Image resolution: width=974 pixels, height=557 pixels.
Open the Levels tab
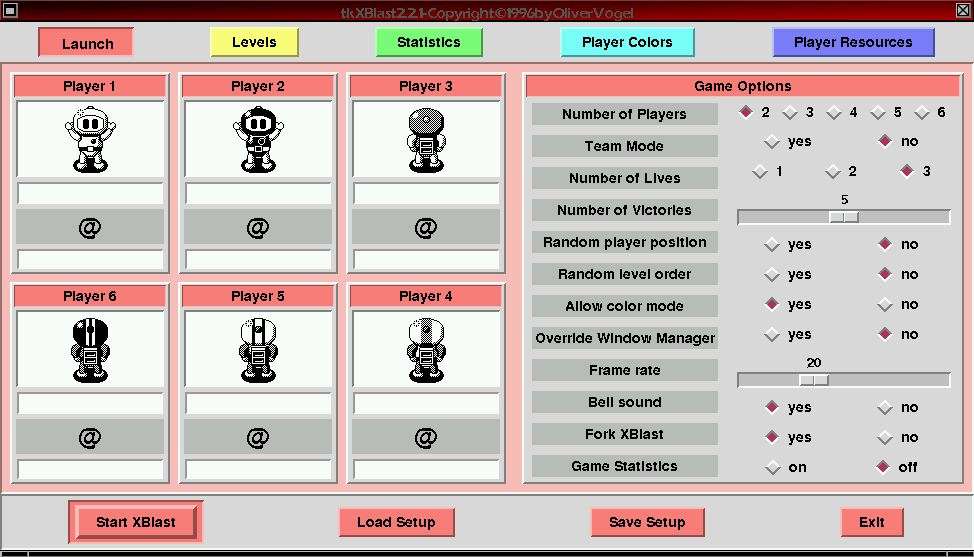254,42
